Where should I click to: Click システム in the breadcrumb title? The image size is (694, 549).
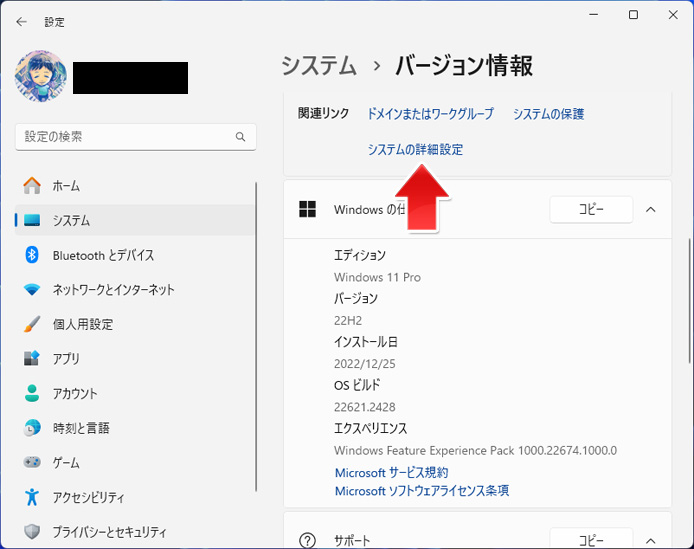coord(319,66)
